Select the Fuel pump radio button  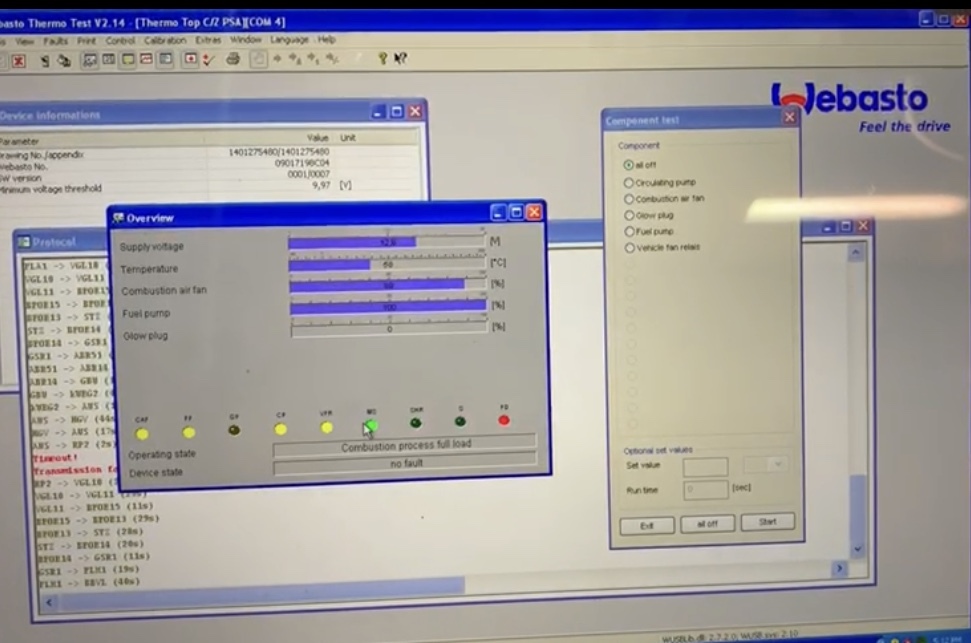tap(629, 232)
